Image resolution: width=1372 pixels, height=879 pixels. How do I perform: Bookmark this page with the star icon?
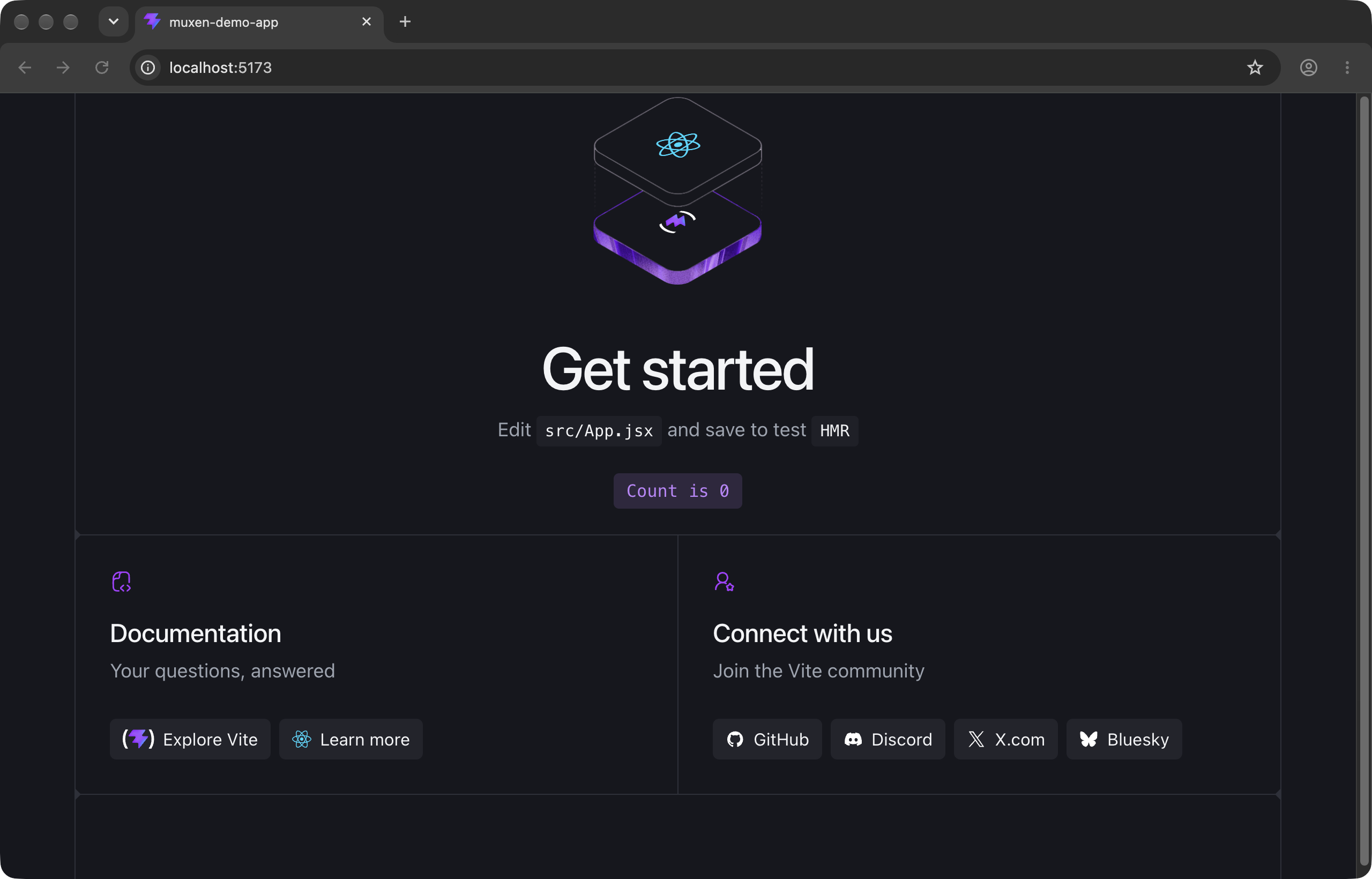[1255, 68]
